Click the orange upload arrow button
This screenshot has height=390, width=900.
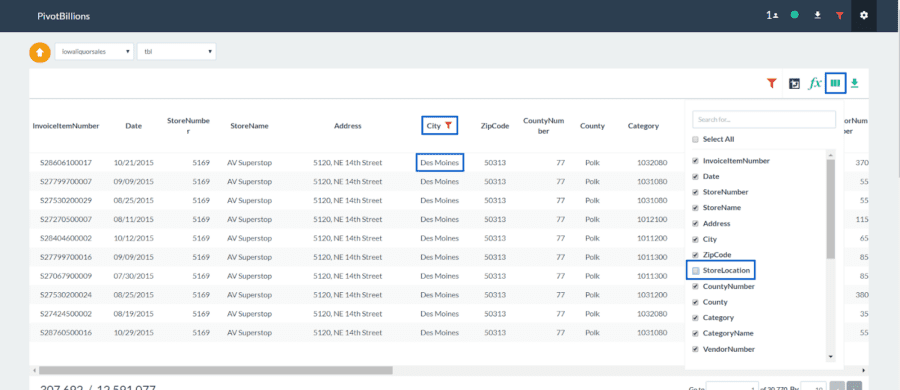click(x=40, y=52)
